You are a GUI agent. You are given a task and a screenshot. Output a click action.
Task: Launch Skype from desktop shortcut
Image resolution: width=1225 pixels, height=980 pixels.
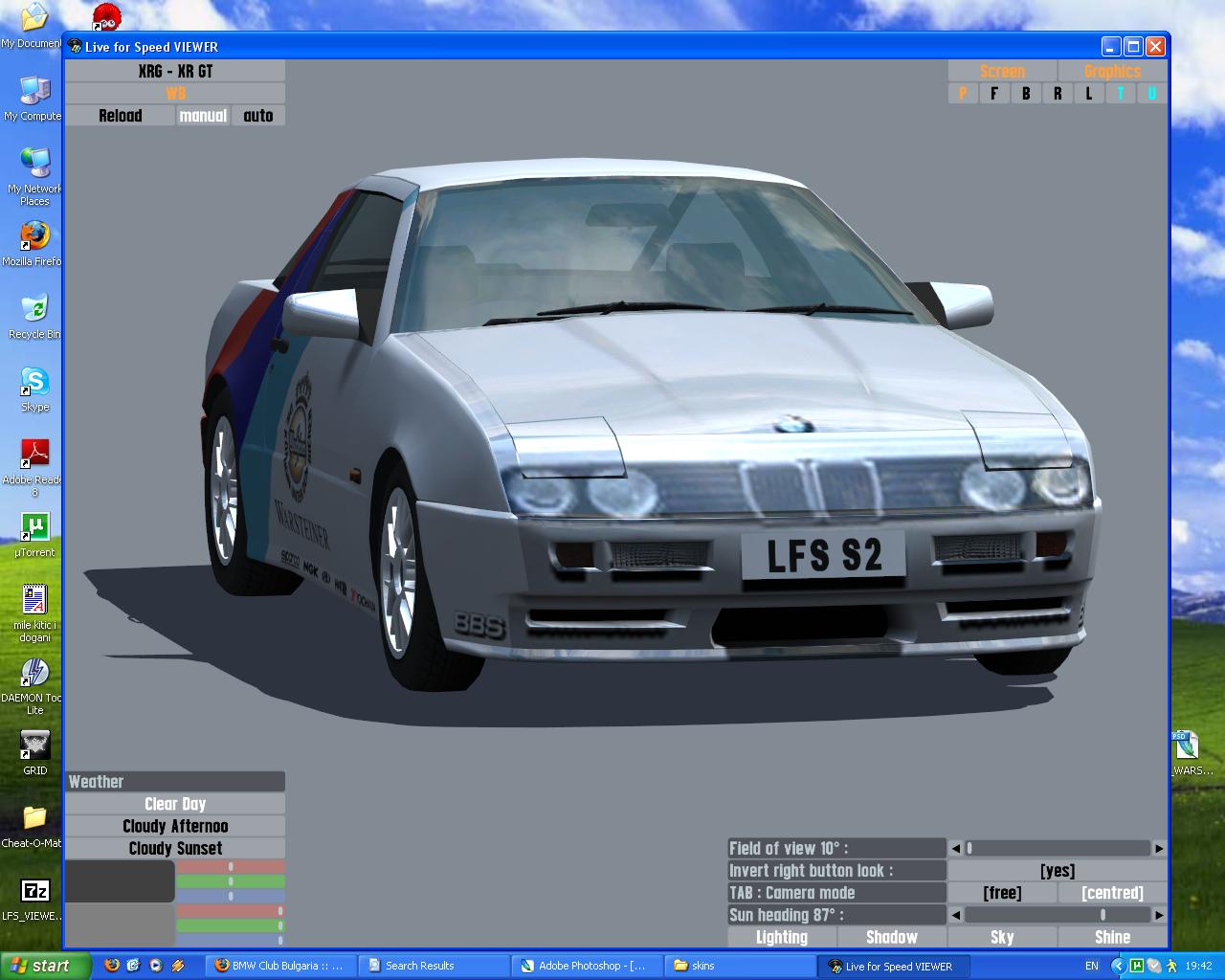35,390
